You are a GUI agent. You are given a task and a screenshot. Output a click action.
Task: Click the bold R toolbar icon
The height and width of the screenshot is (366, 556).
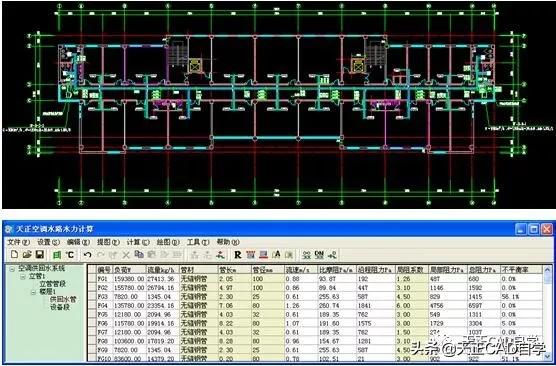pos(238,255)
